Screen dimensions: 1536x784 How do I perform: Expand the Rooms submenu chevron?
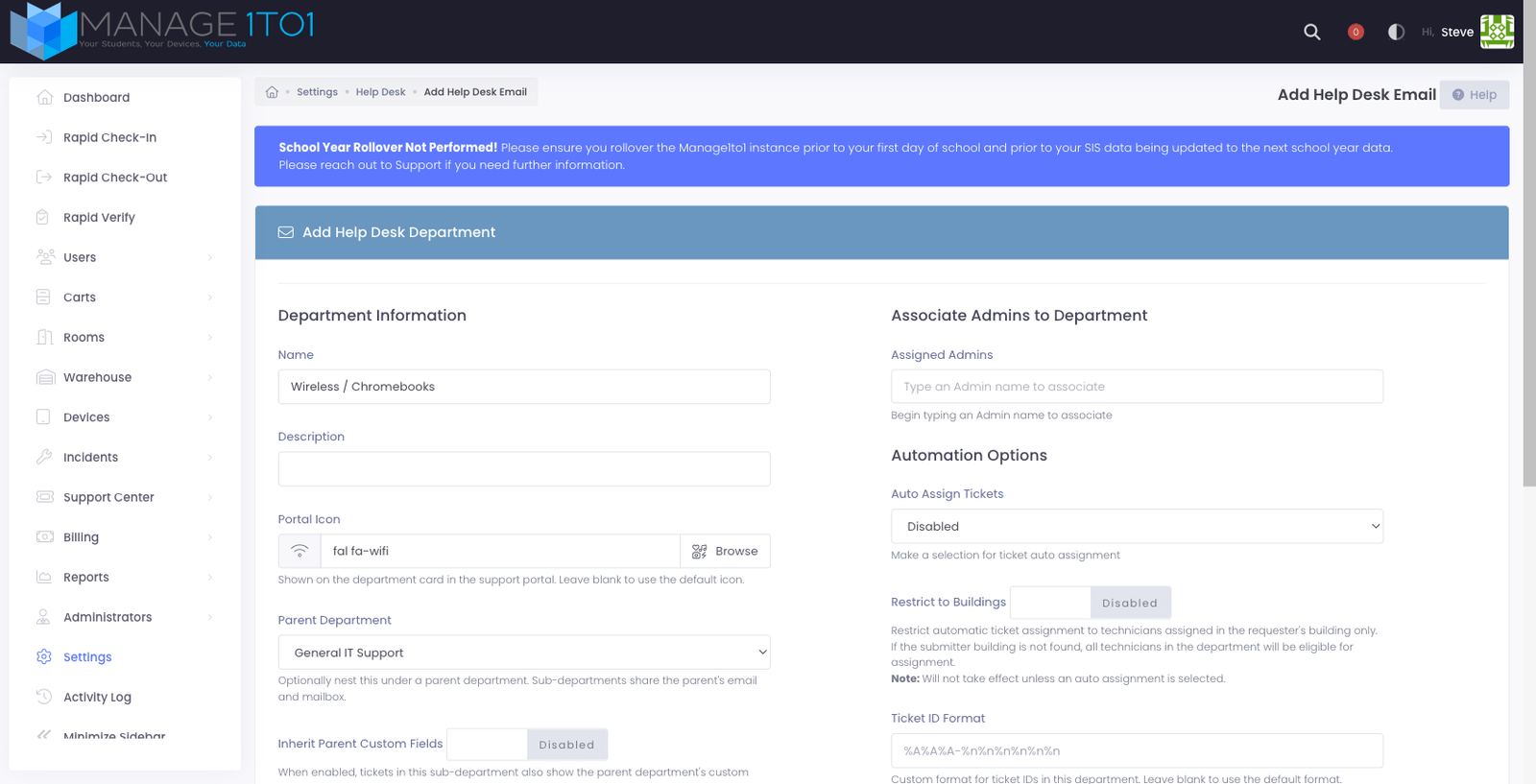pos(210,337)
